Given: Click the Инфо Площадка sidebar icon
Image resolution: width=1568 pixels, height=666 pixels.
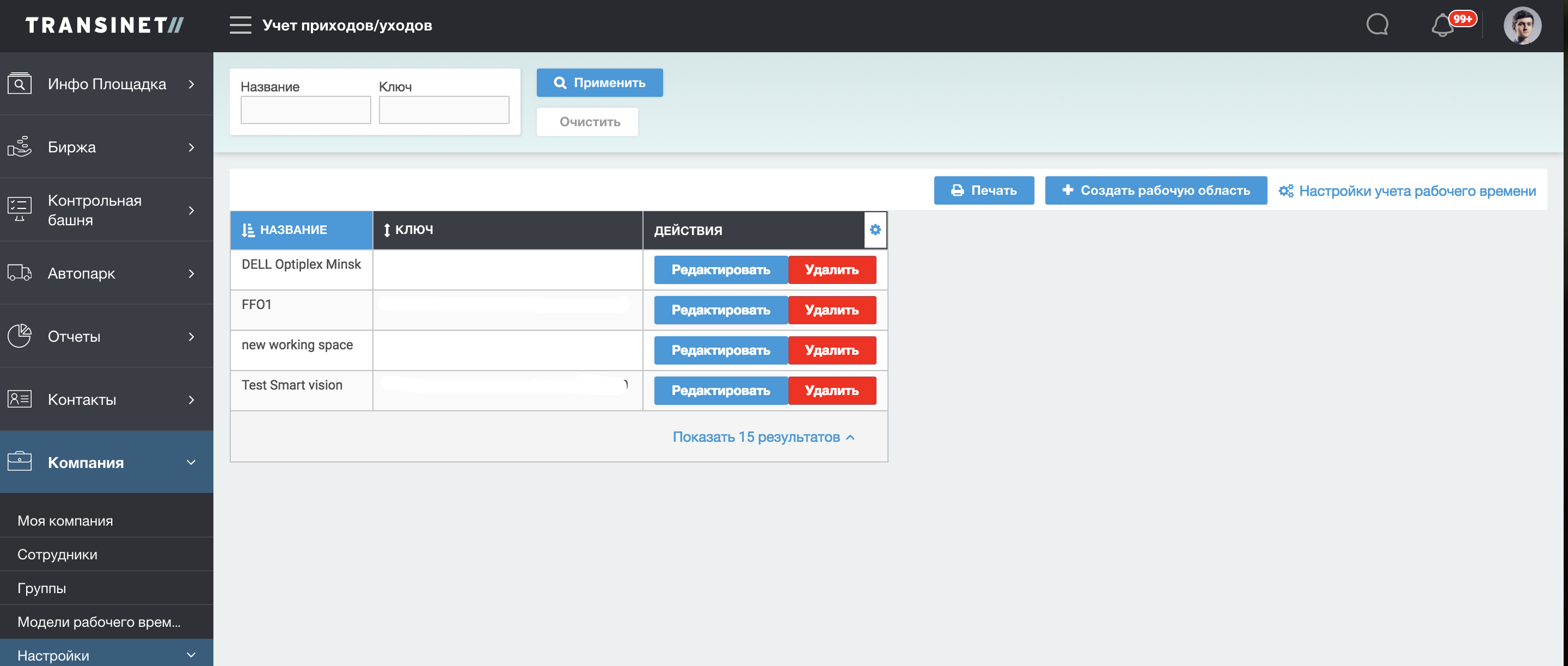Looking at the screenshot, I should coord(20,84).
